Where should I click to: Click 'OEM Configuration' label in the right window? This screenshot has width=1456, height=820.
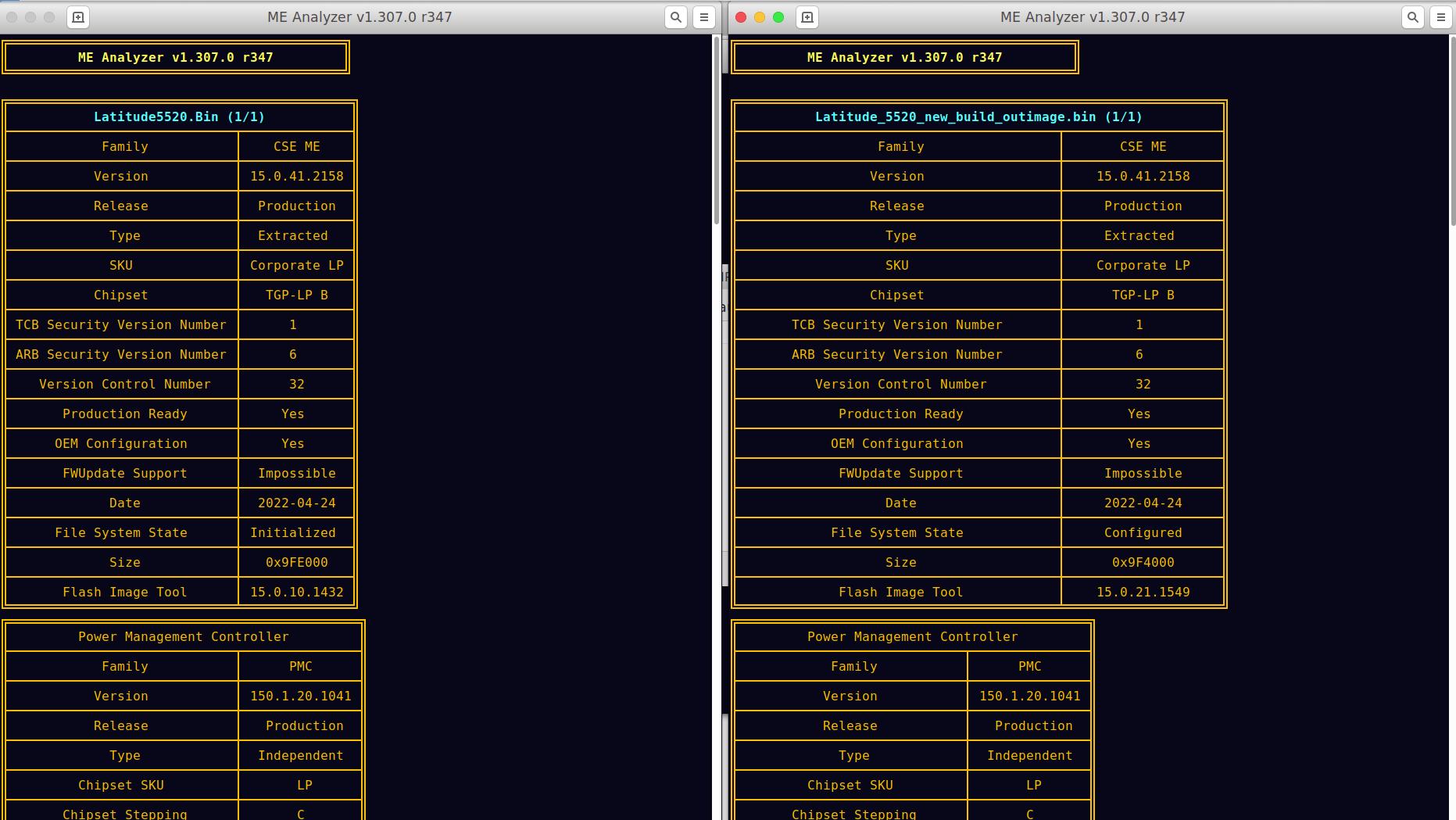896,443
